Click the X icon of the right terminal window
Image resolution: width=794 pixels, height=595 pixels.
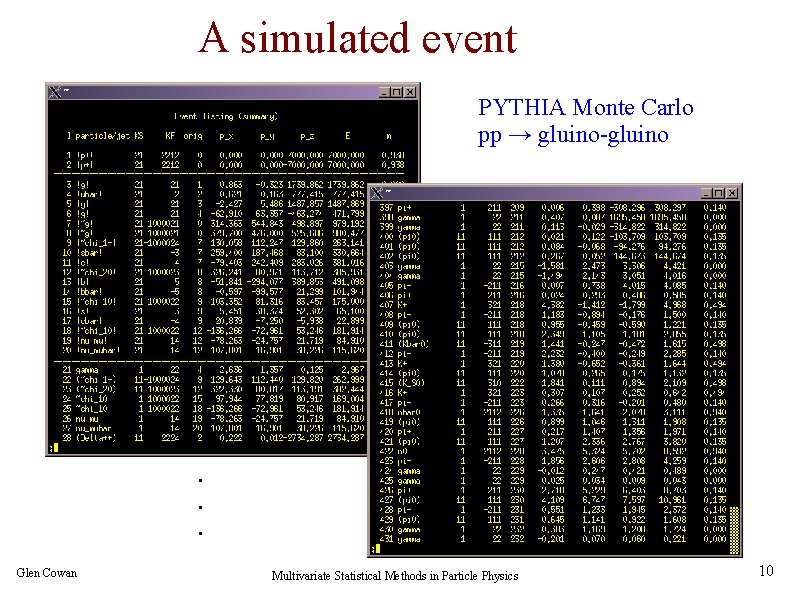point(377,193)
